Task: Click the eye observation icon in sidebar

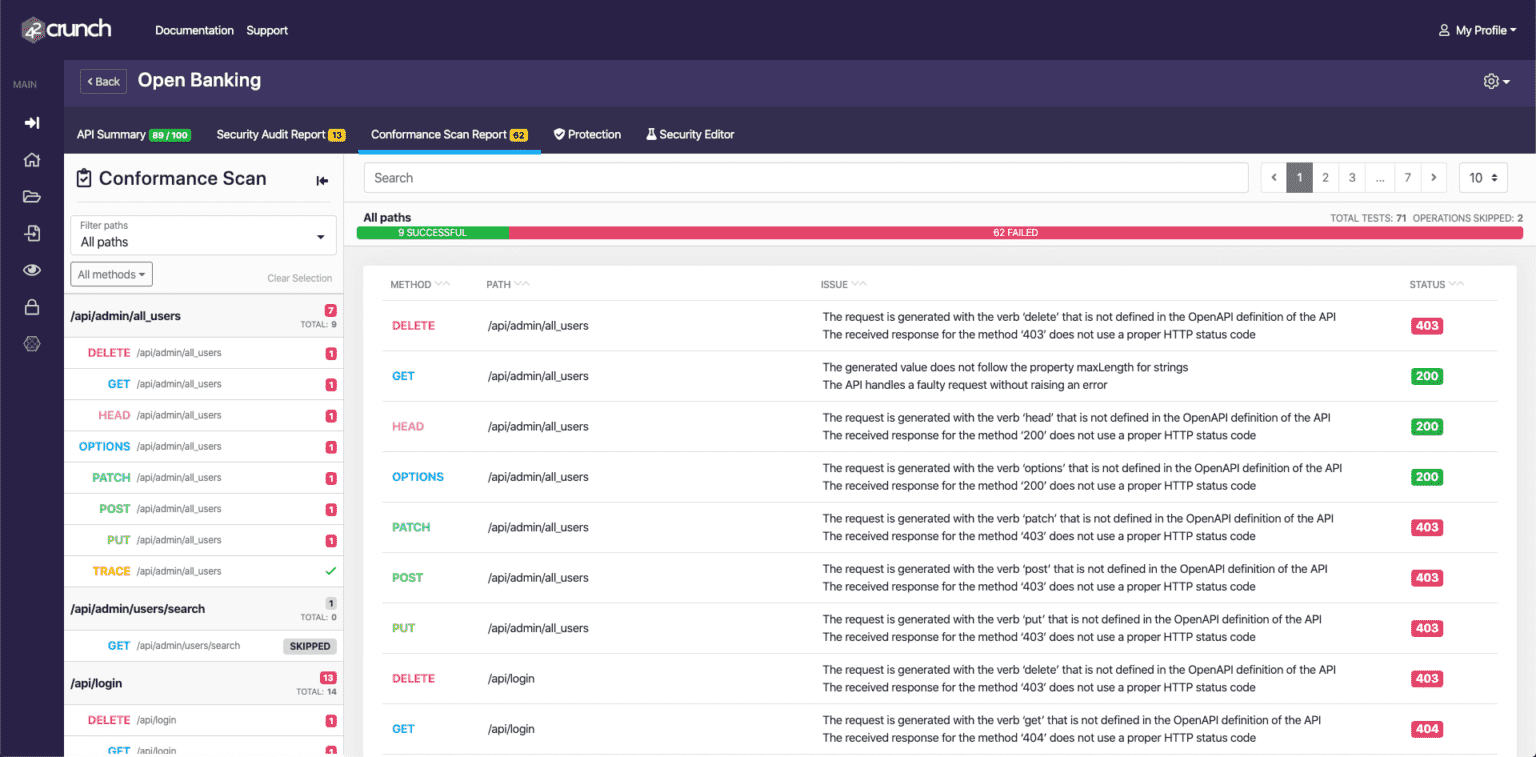Action: (31, 270)
